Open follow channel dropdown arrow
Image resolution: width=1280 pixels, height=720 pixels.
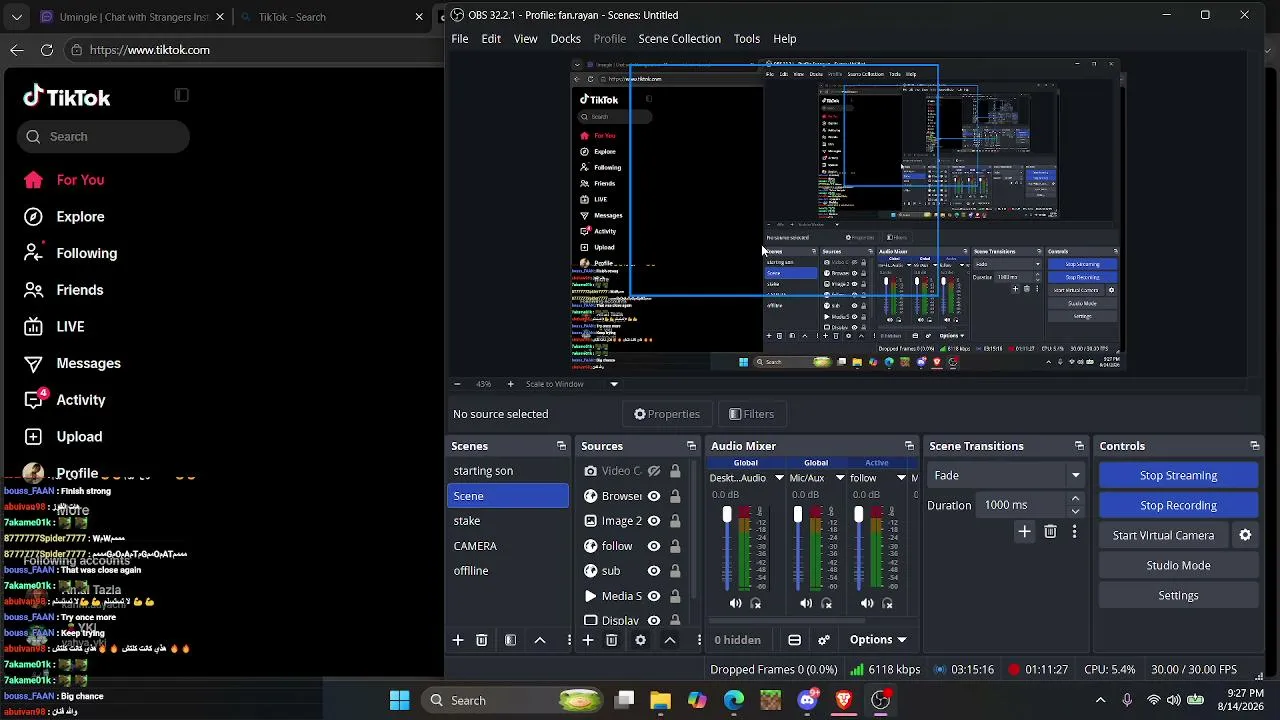(x=901, y=478)
